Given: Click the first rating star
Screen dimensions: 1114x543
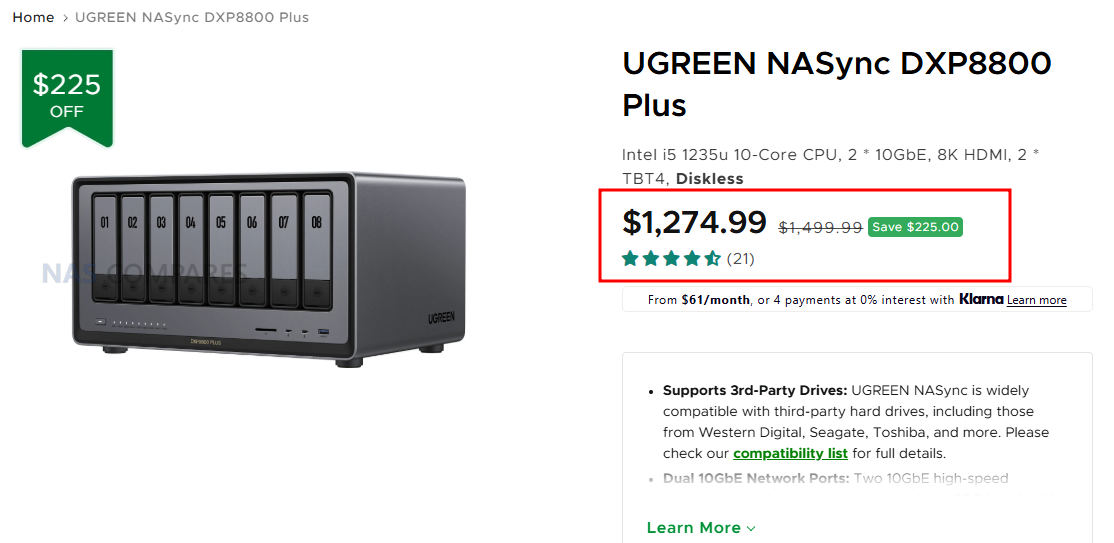Looking at the screenshot, I should (x=631, y=259).
